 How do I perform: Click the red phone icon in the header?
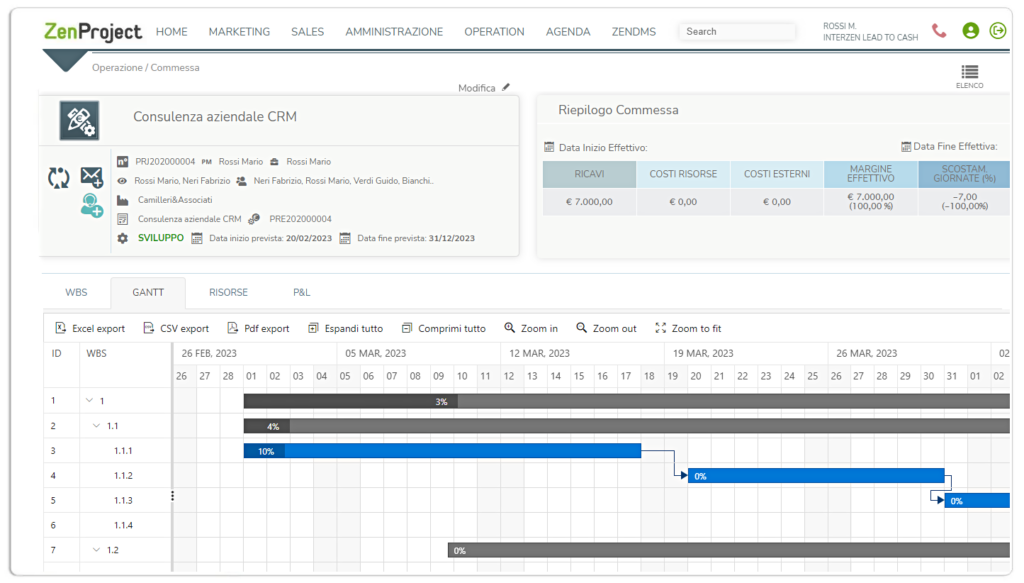click(x=938, y=31)
